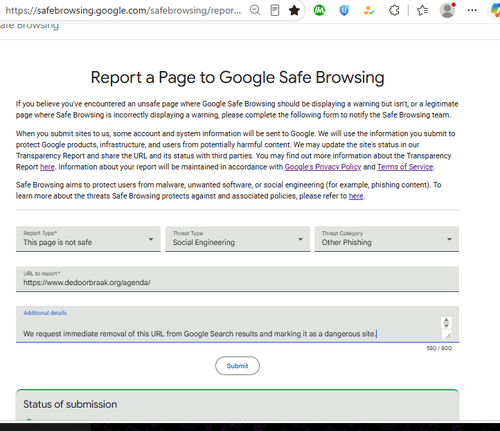
Task: Open the Extensions puzzle piece icon
Action: click(x=394, y=11)
